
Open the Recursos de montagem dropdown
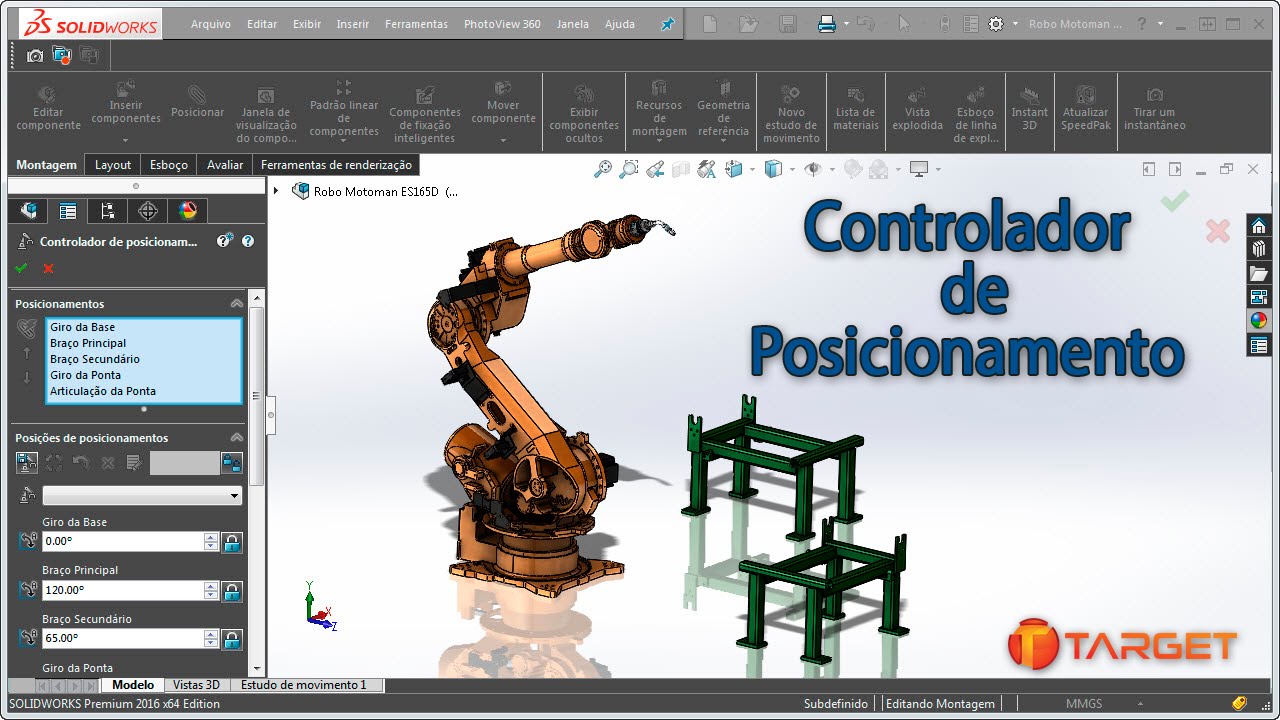point(659,142)
